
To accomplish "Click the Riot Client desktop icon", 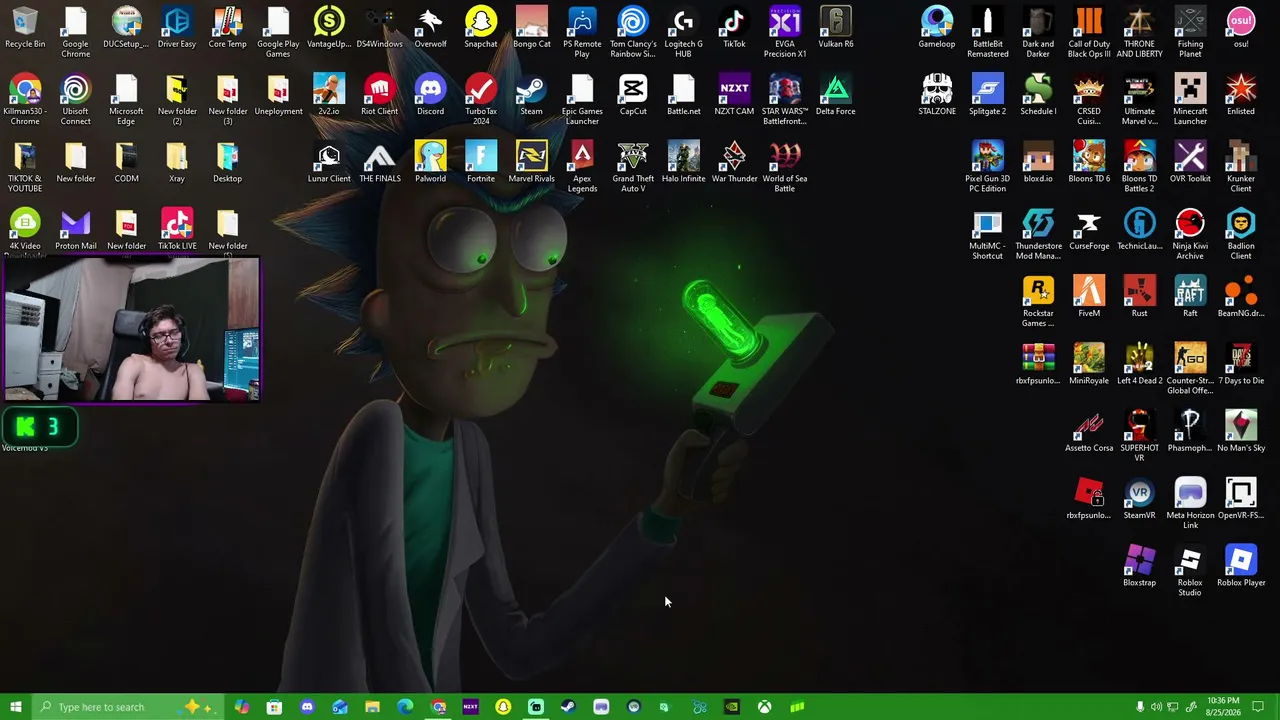I will coord(379,95).
